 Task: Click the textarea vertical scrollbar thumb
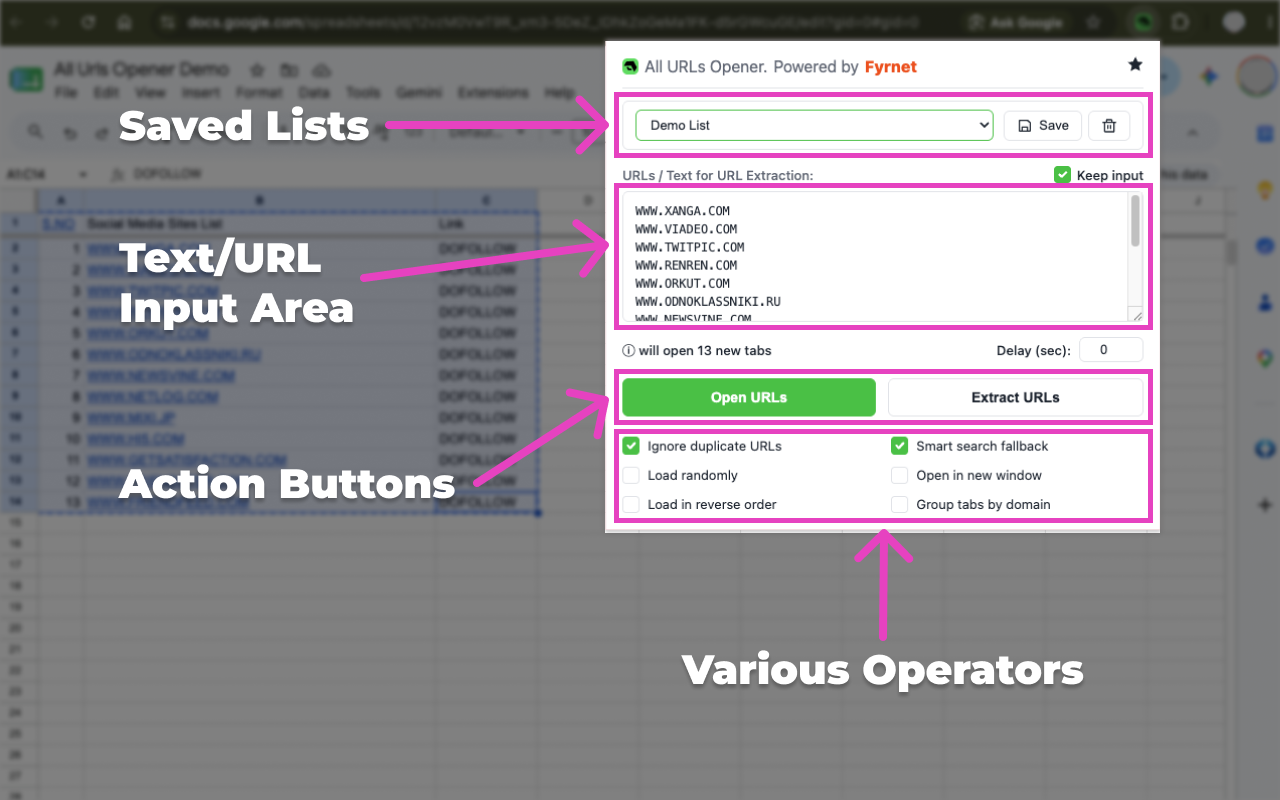[1135, 220]
